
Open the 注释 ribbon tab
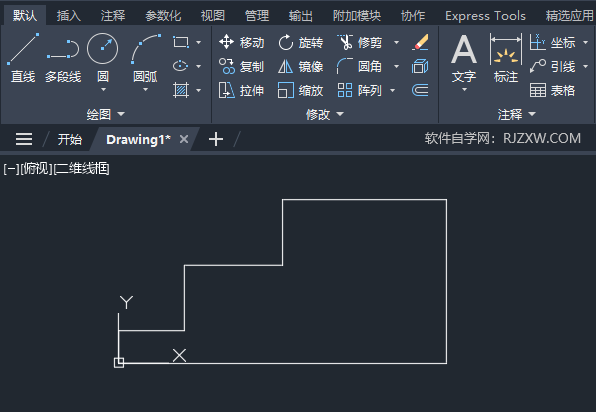113,16
